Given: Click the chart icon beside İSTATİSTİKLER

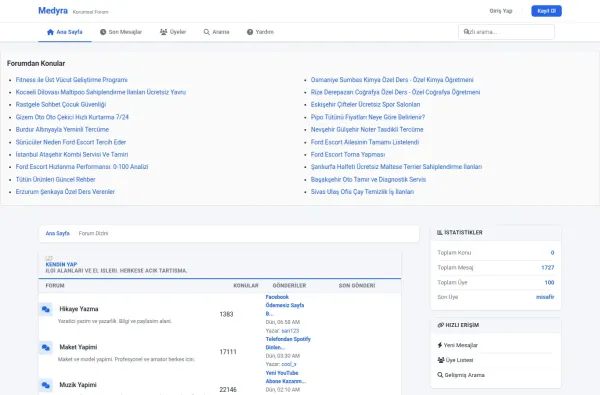Looking at the screenshot, I should pos(440,232).
